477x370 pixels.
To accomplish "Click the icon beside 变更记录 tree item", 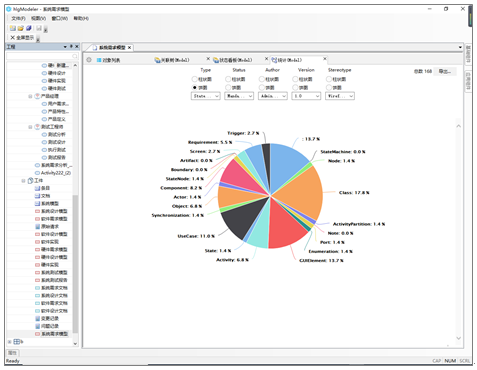I will tap(37, 318).
